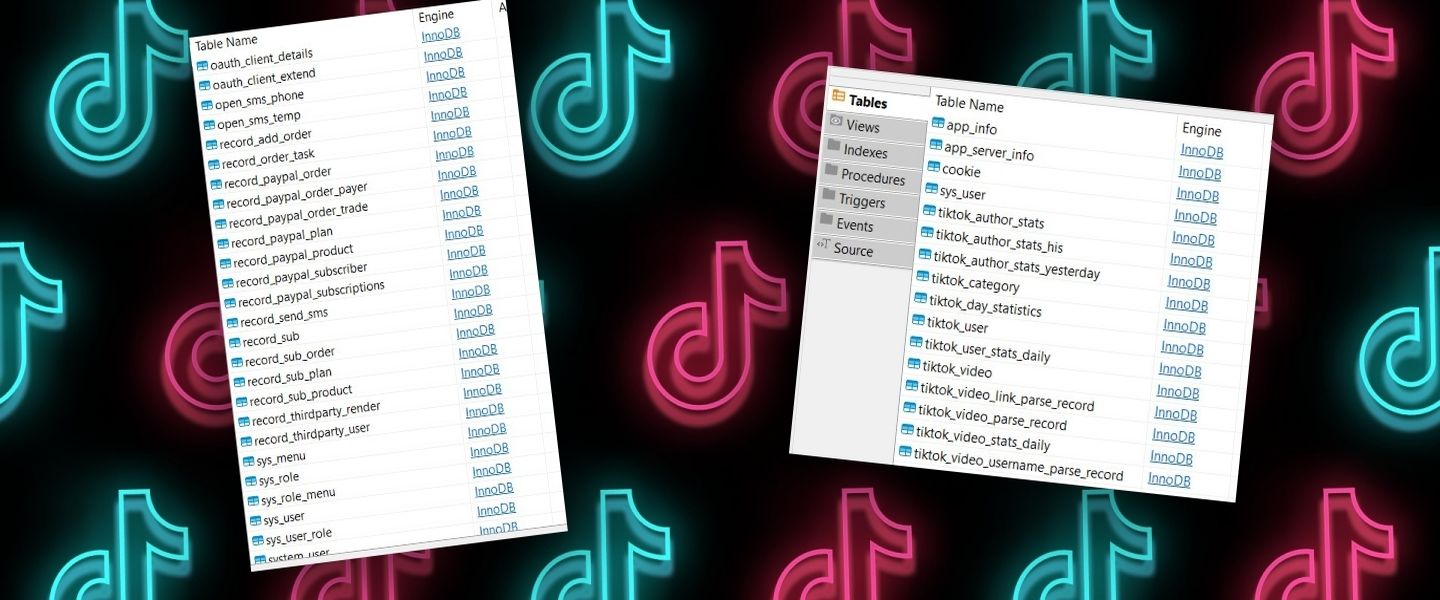Image resolution: width=1440 pixels, height=600 pixels.
Task: Select sys_user in the left table list
Action: [284, 518]
